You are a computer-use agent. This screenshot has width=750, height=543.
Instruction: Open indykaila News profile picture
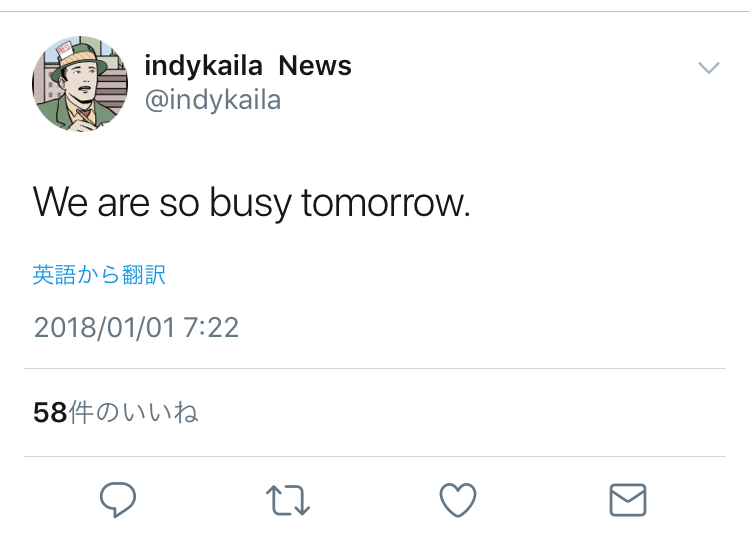(80, 84)
